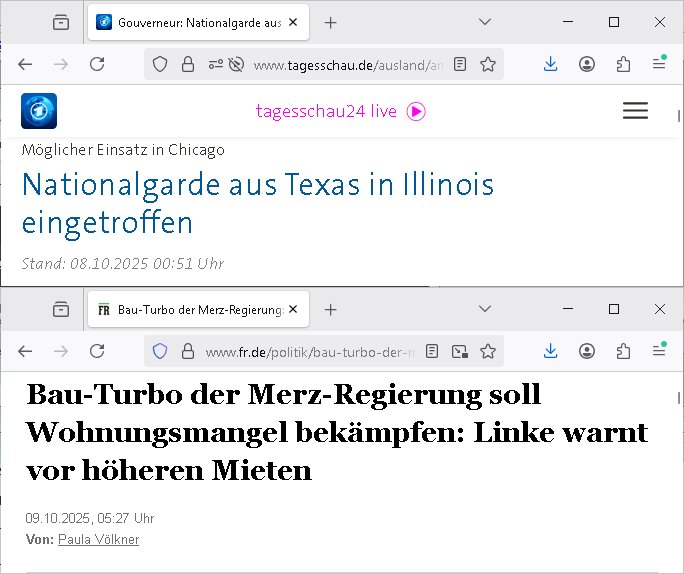Expand the tab list in the fr.de window
This screenshot has height=574, width=684.
(x=485, y=309)
